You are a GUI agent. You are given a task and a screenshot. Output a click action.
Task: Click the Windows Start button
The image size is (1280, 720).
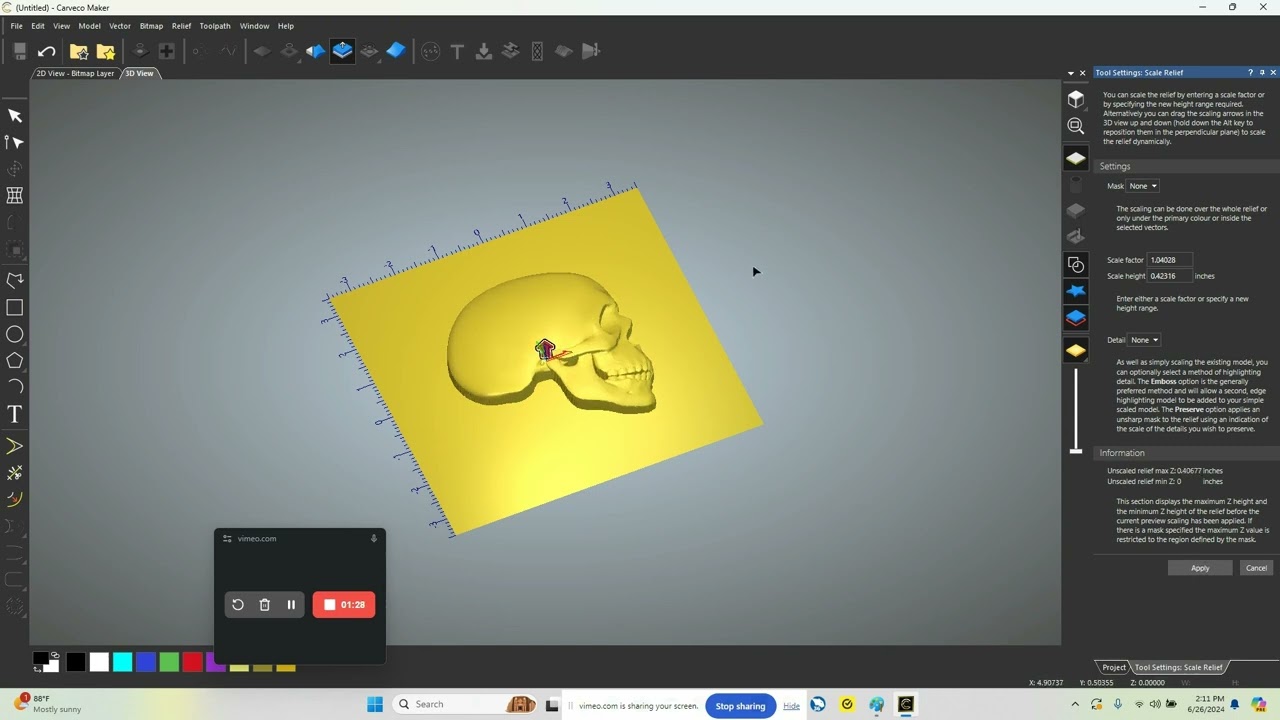click(375, 705)
